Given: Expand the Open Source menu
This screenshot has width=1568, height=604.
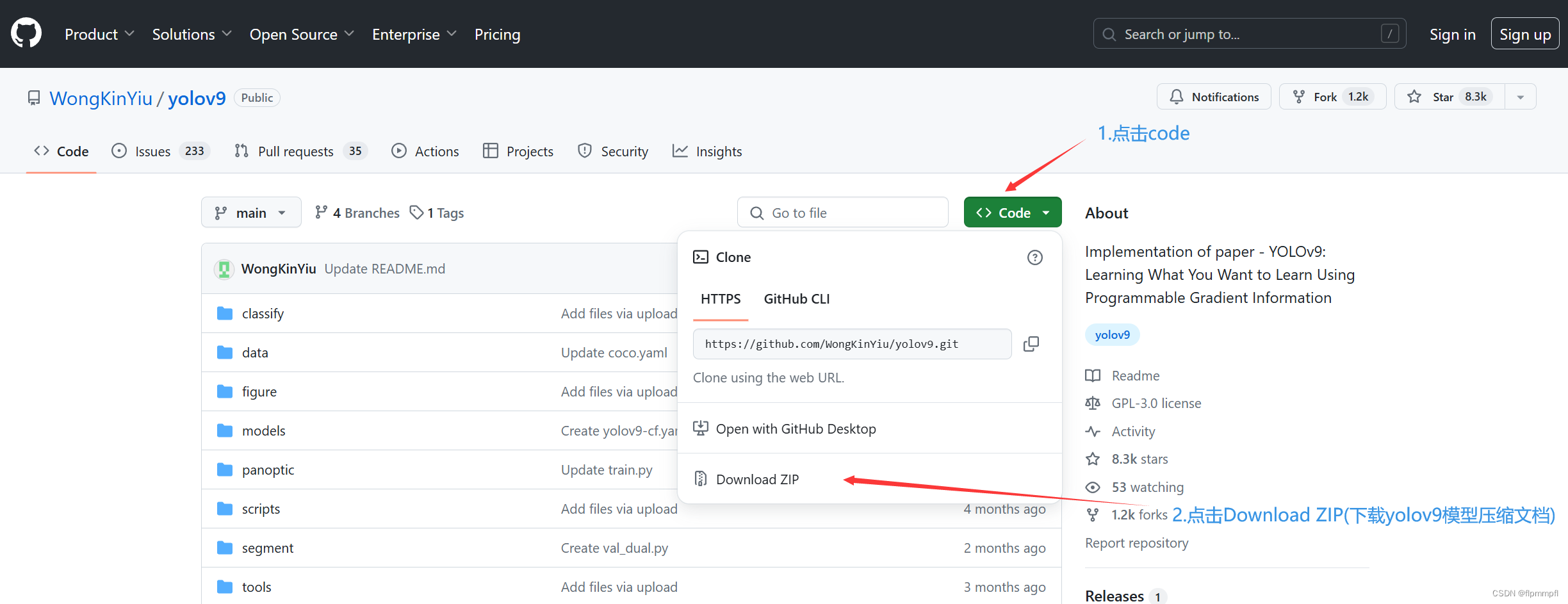Looking at the screenshot, I should [302, 34].
